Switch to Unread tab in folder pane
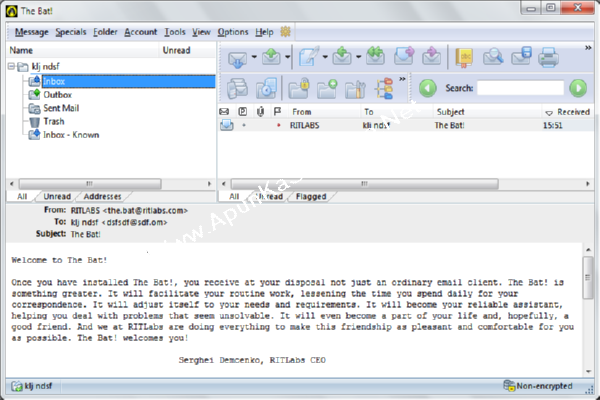This screenshot has width=600, height=400. tap(57, 196)
